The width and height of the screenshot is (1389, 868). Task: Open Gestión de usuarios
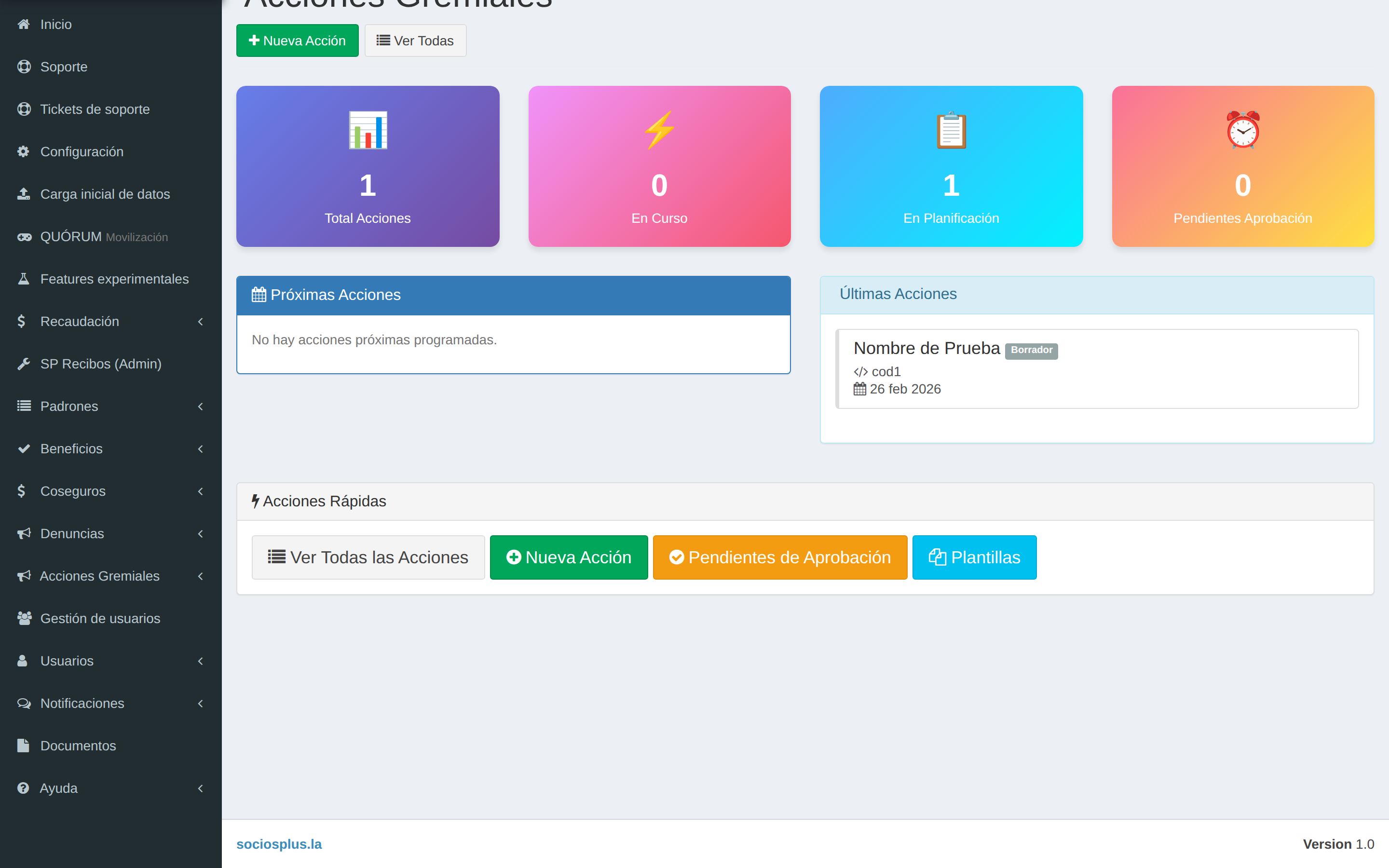(111, 619)
